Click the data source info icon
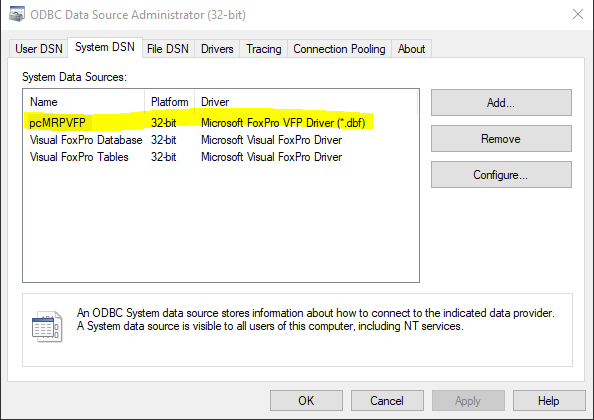This screenshot has width=594, height=420. click(47, 326)
